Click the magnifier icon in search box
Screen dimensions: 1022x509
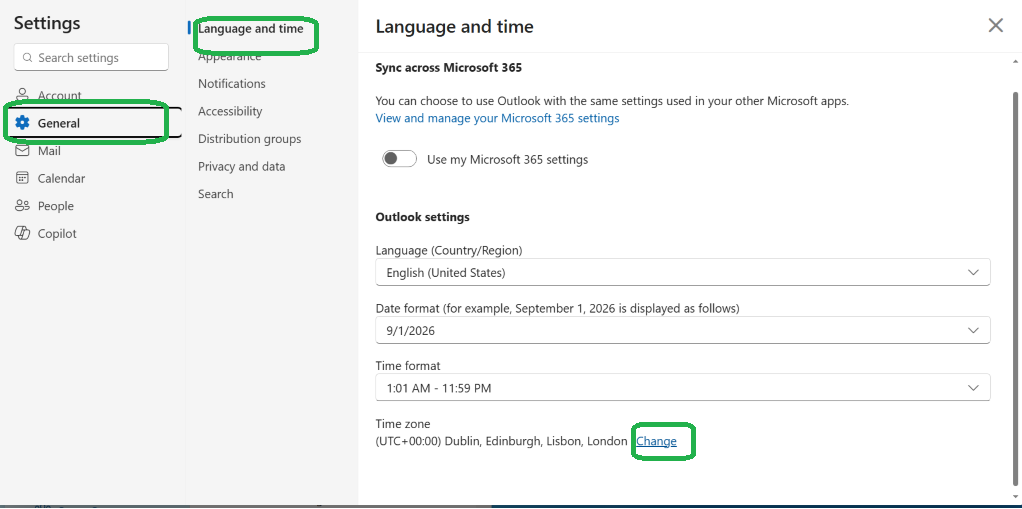[x=27, y=57]
